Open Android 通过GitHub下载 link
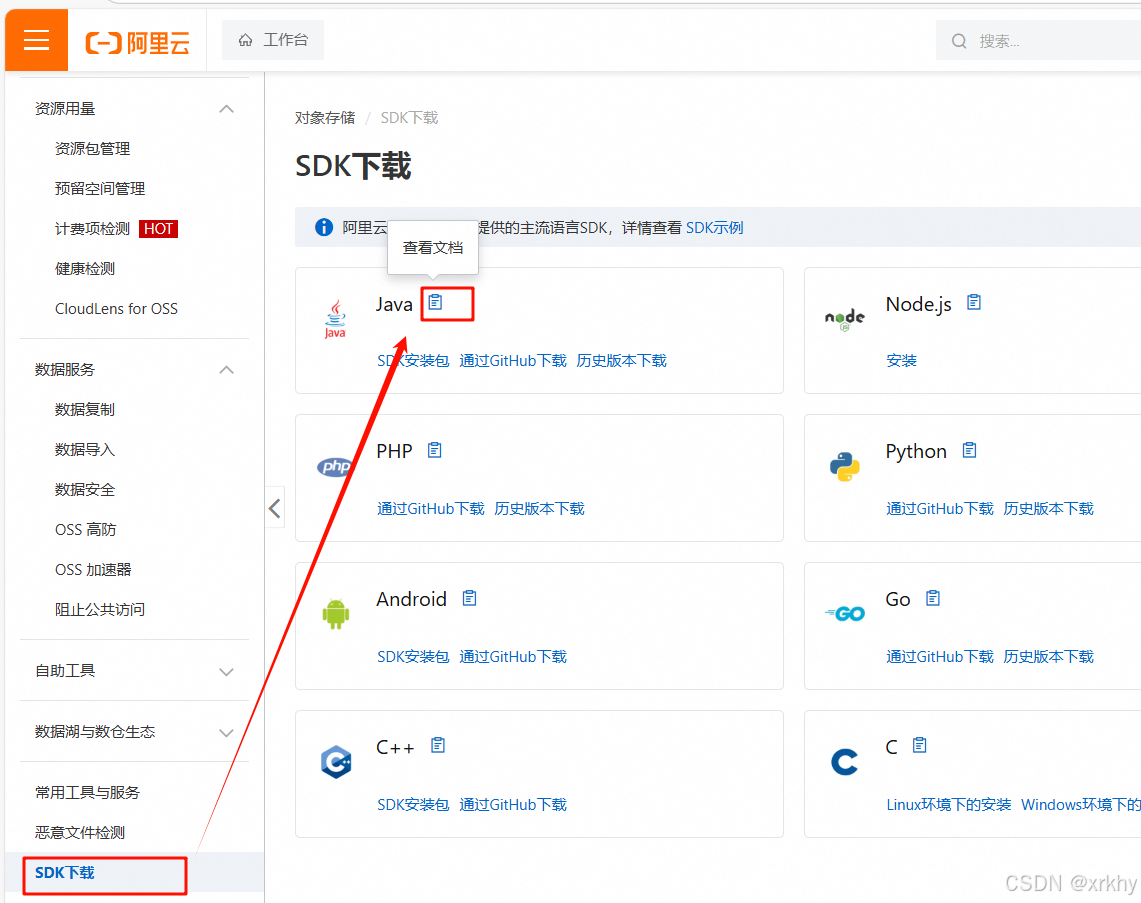1141x903 pixels. [513, 656]
